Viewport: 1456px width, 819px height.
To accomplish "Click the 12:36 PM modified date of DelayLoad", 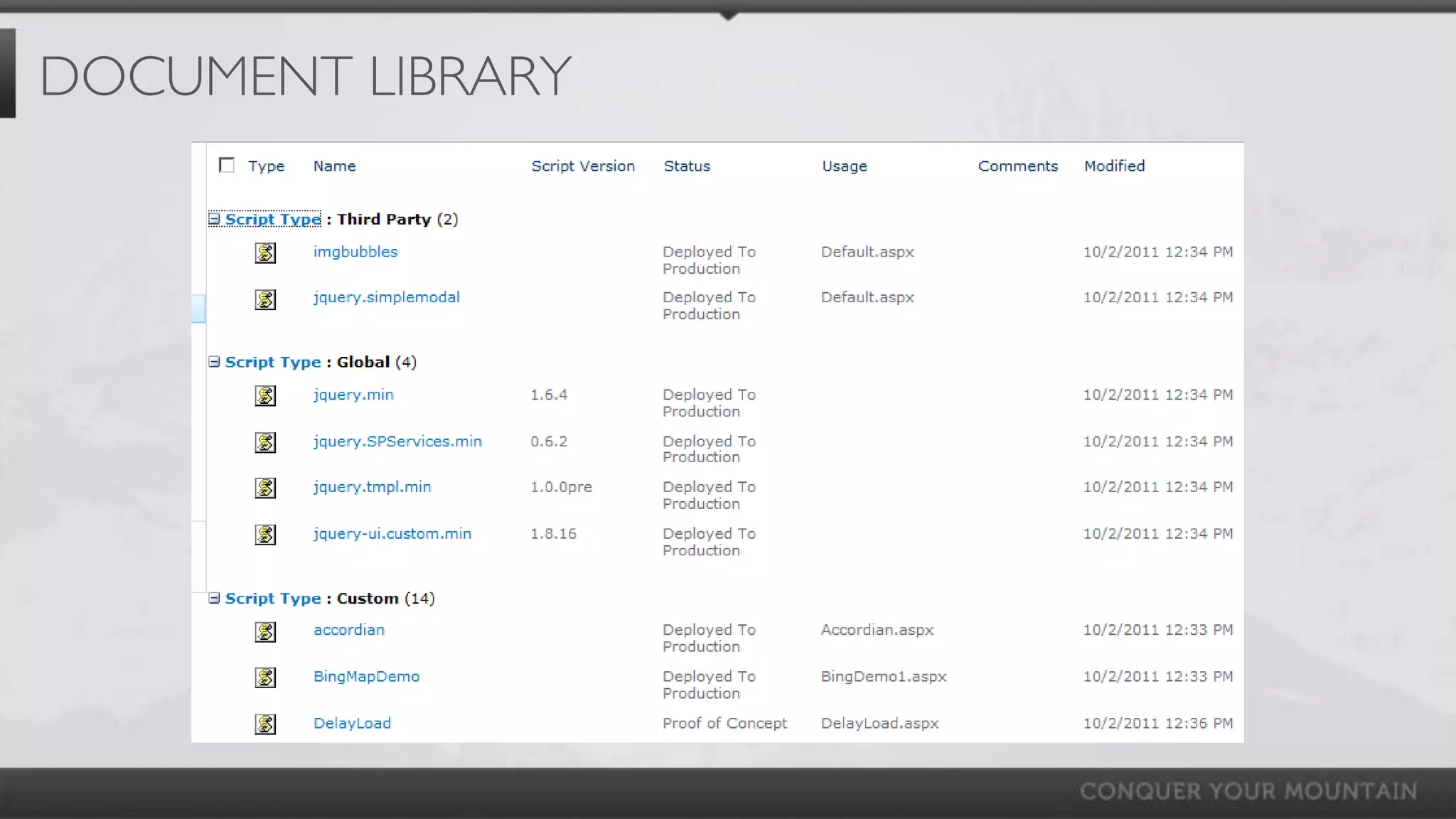I will click(x=1158, y=724).
